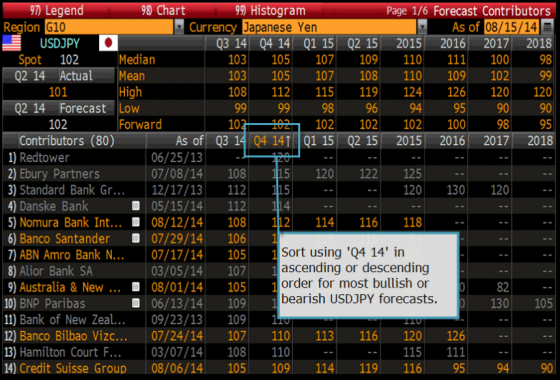Click the High row label
The width and height of the screenshot is (560, 380).
point(130,92)
